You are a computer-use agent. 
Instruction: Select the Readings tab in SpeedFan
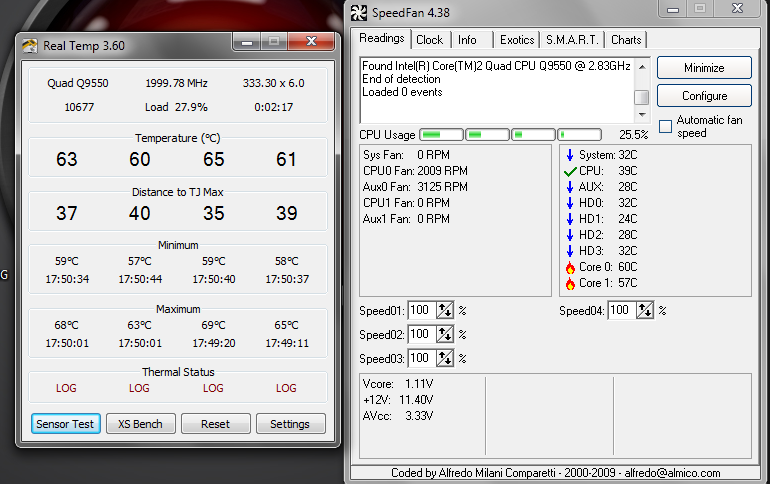tap(382, 38)
